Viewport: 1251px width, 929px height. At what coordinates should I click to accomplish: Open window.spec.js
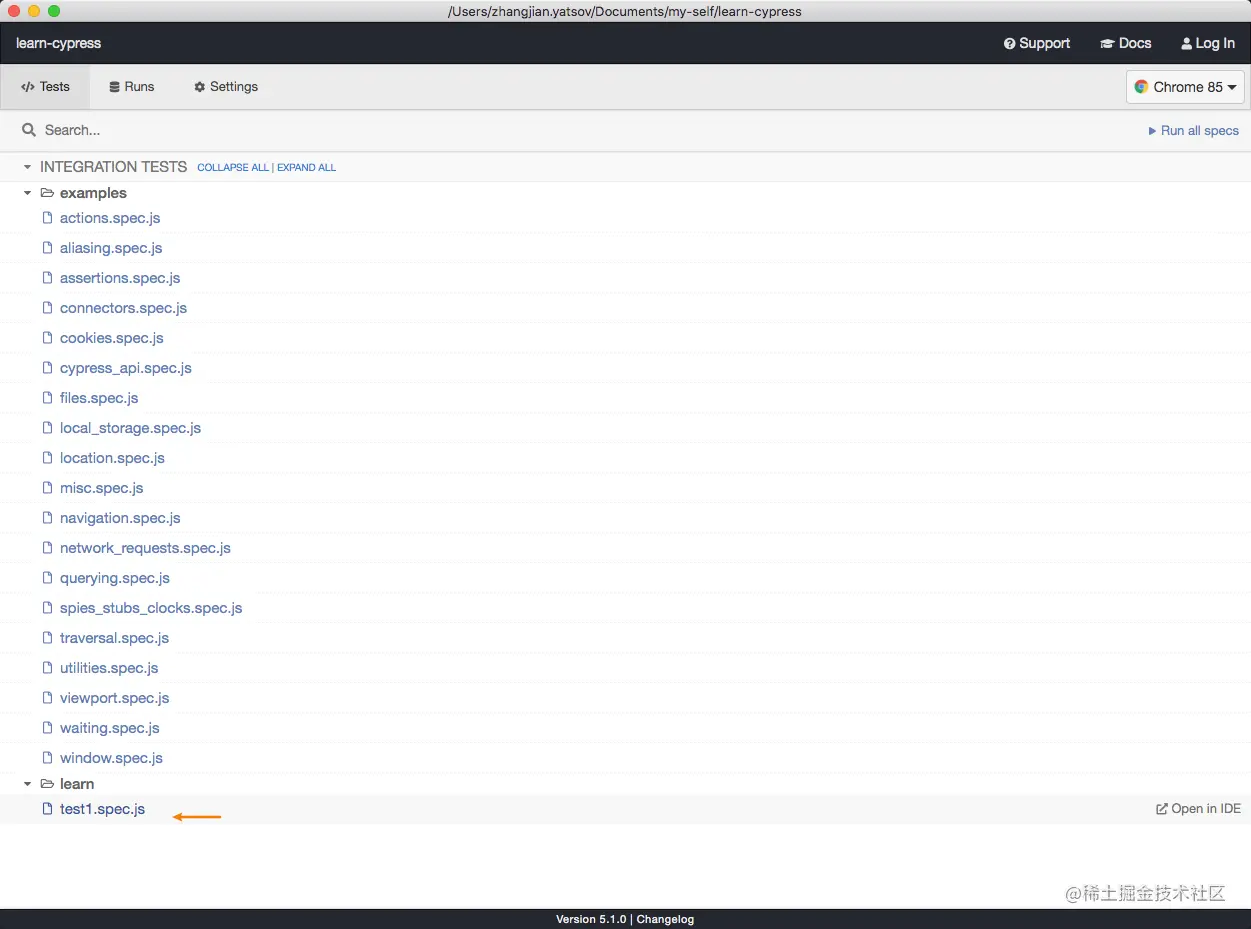(111, 758)
